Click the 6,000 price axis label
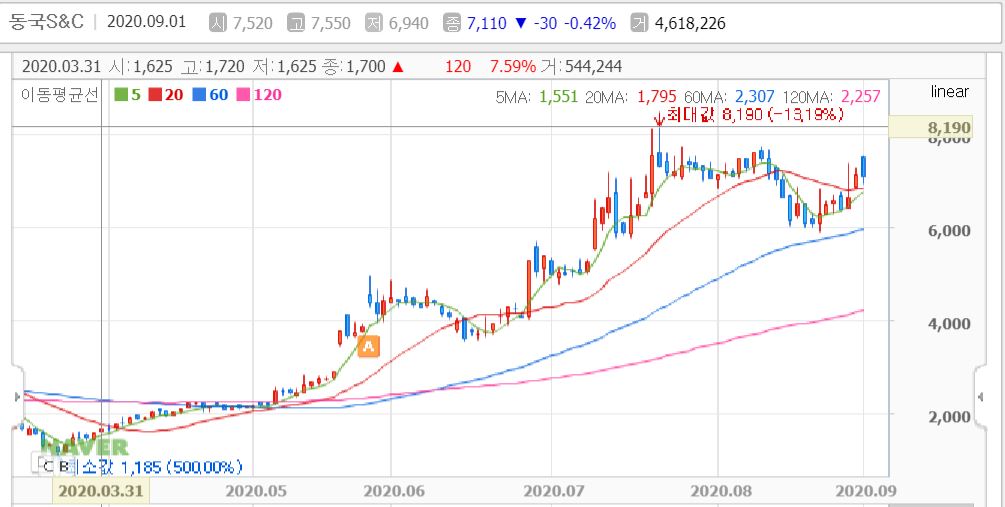Viewport: 1005px width, 507px height. pyautogui.click(x=949, y=231)
